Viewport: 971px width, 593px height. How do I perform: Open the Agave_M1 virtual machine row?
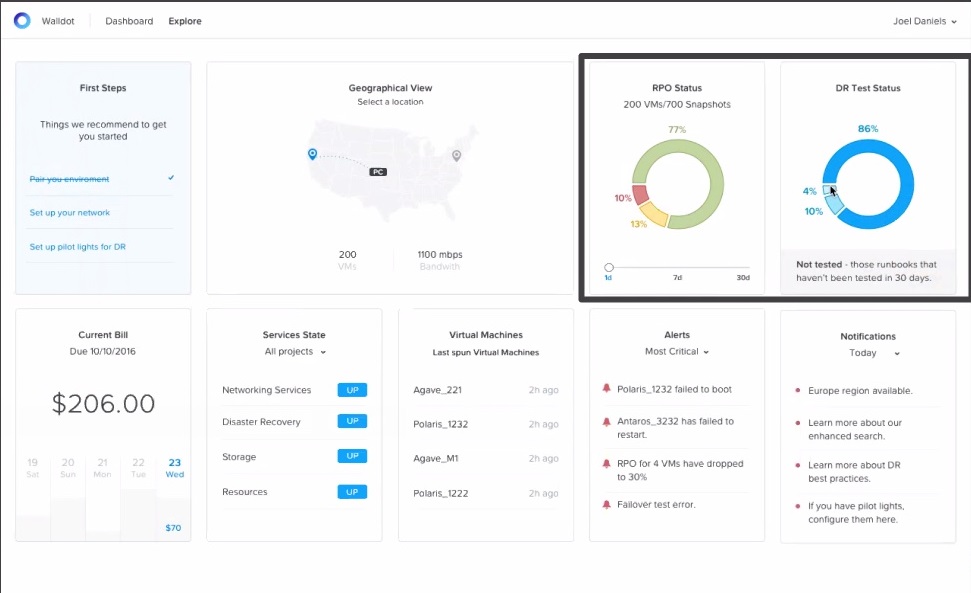pos(486,459)
